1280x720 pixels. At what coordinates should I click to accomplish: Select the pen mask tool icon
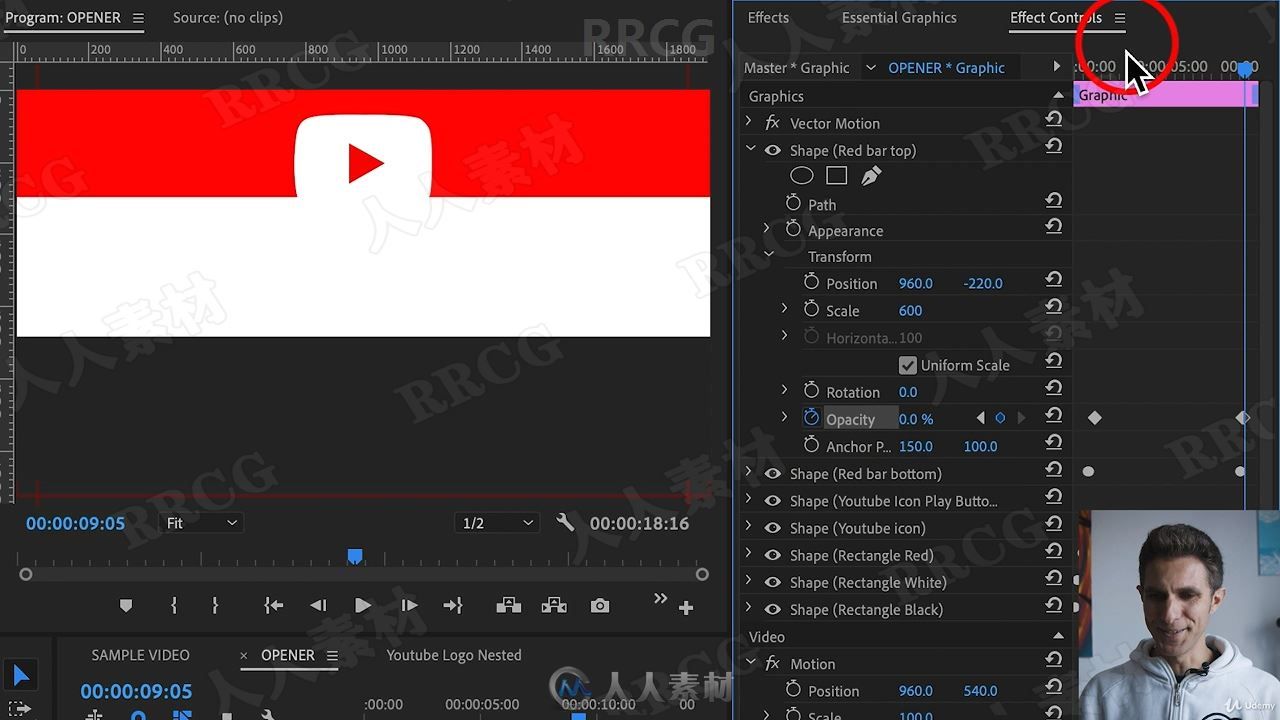pos(871,176)
